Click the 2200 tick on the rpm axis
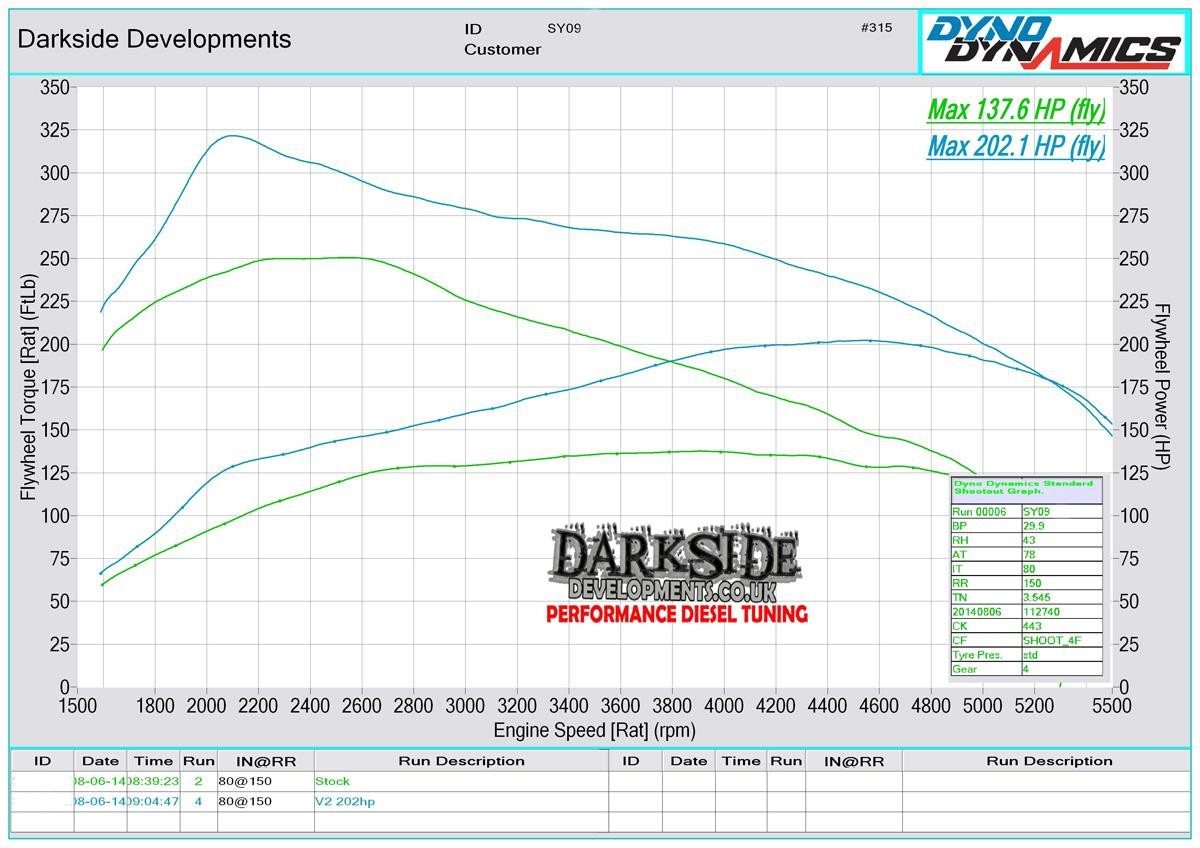The width and height of the screenshot is (1200, 848). pos(258,705)
